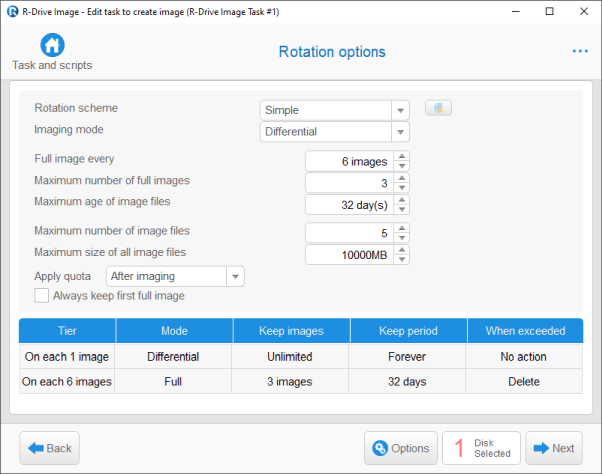This screenshot has width=602, height=474.
Task: Click the Keep period column header
Action: tap(408, 331)
